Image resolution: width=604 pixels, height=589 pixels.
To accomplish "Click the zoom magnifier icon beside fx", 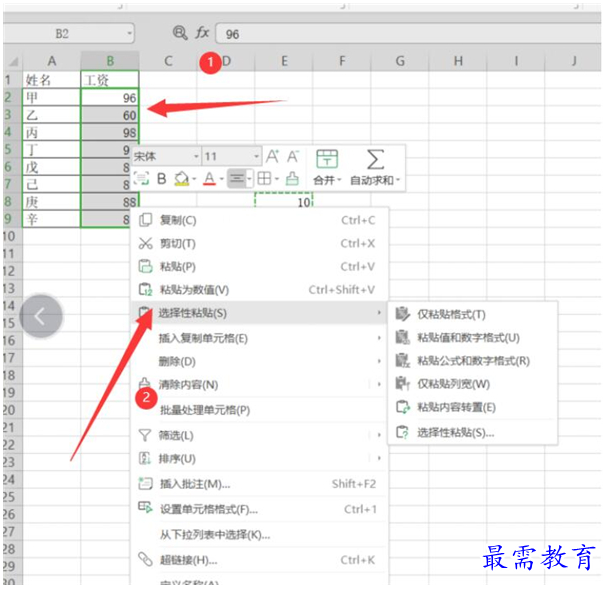I will [x=180, y=33].
